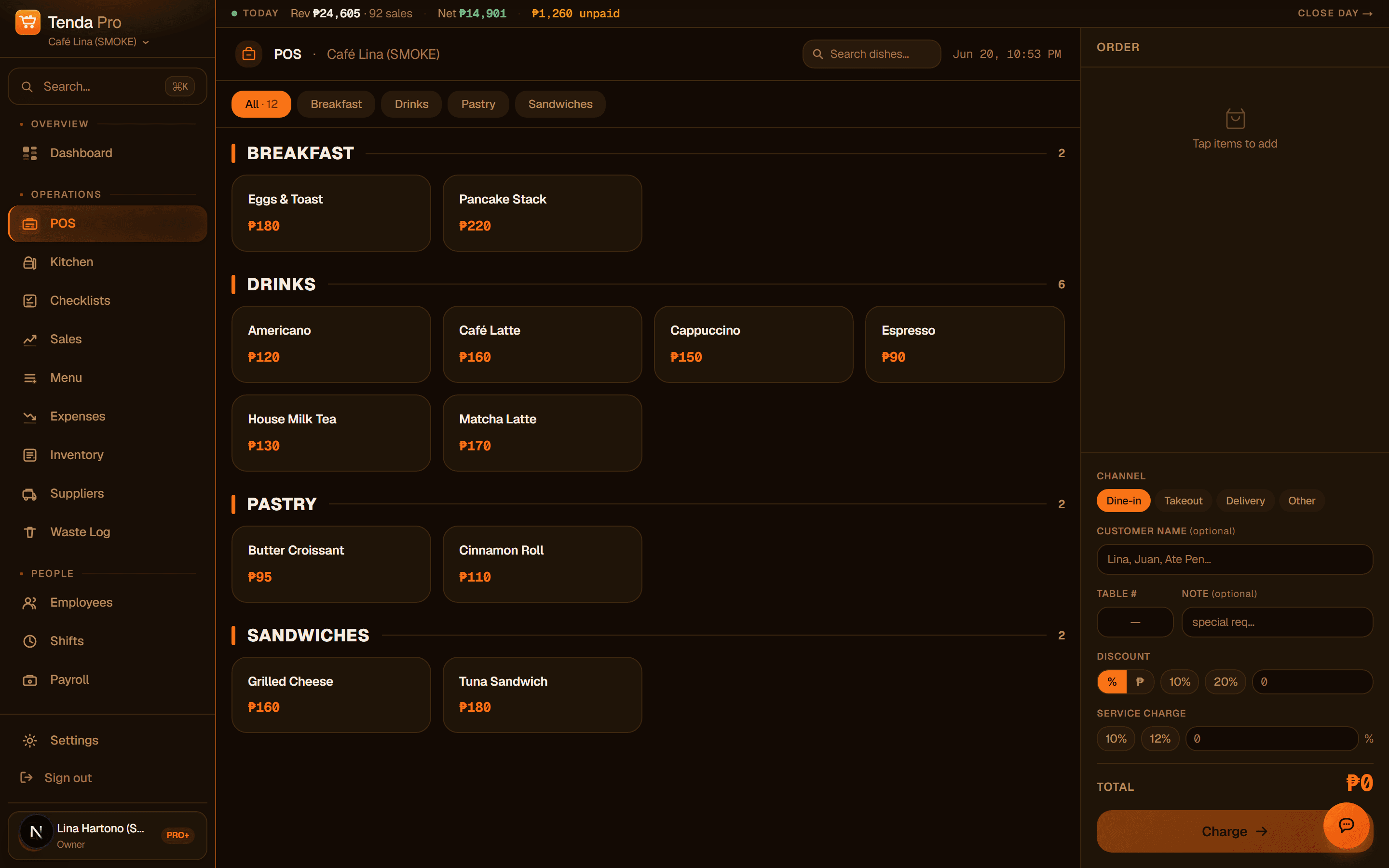The height and width of the screenshot is (868, 1389).
Task: Apply 12% service charge preset
Action: [1160, 738]
